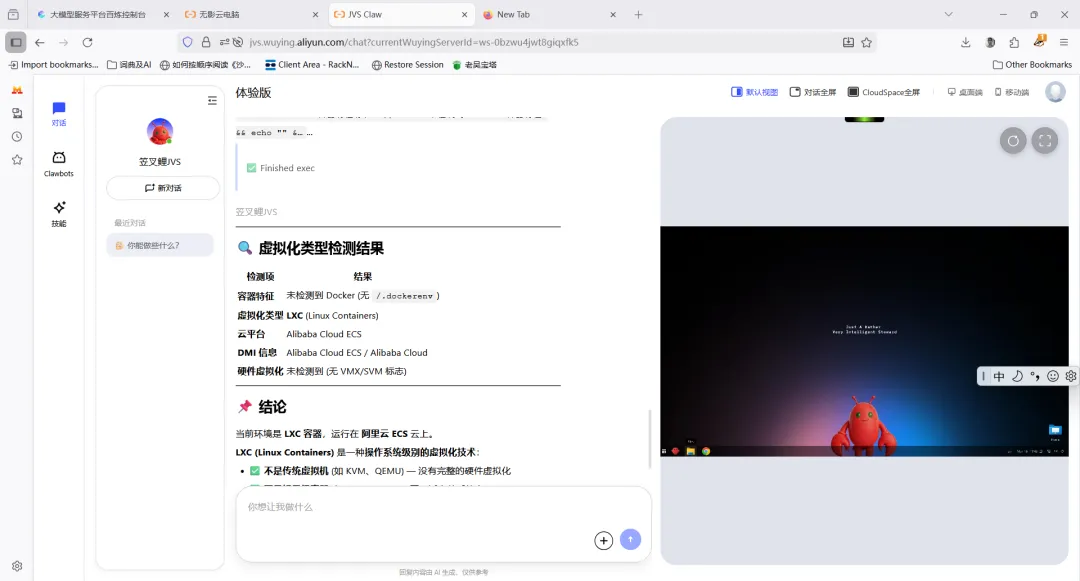Click the add attachment plus button

603,540
